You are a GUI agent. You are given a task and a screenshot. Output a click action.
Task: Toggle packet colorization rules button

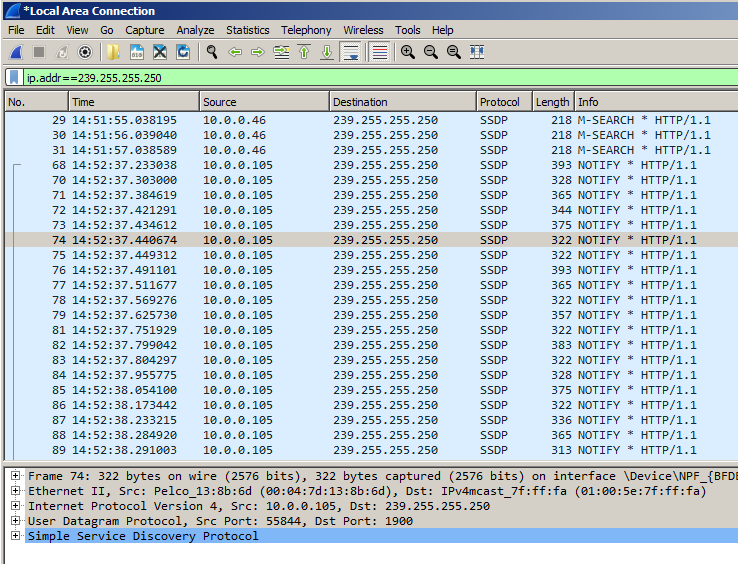(x=380, y=52)
